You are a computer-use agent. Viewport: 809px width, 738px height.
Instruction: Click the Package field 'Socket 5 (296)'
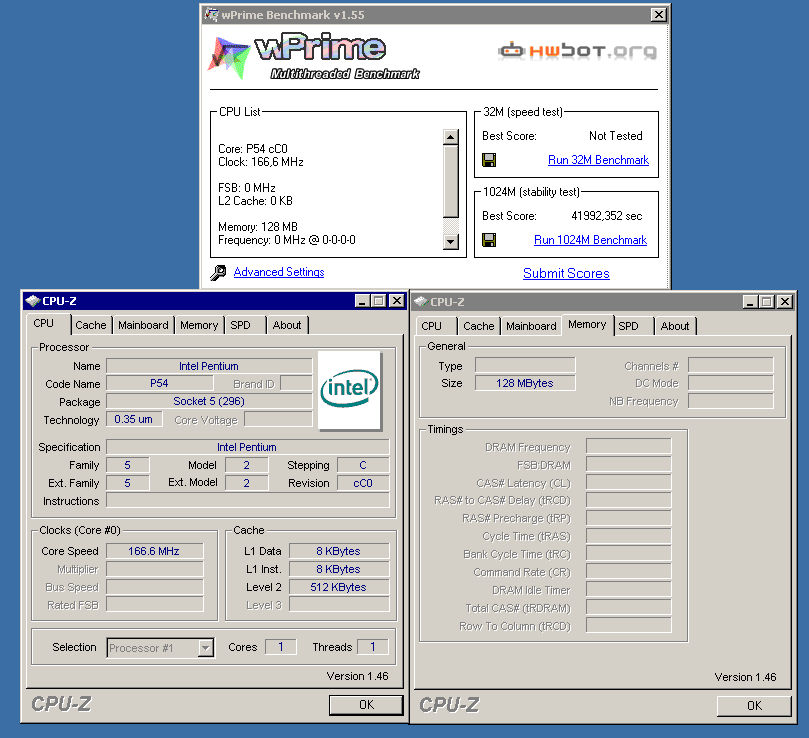pyautogui.click(x=209, y=402)
